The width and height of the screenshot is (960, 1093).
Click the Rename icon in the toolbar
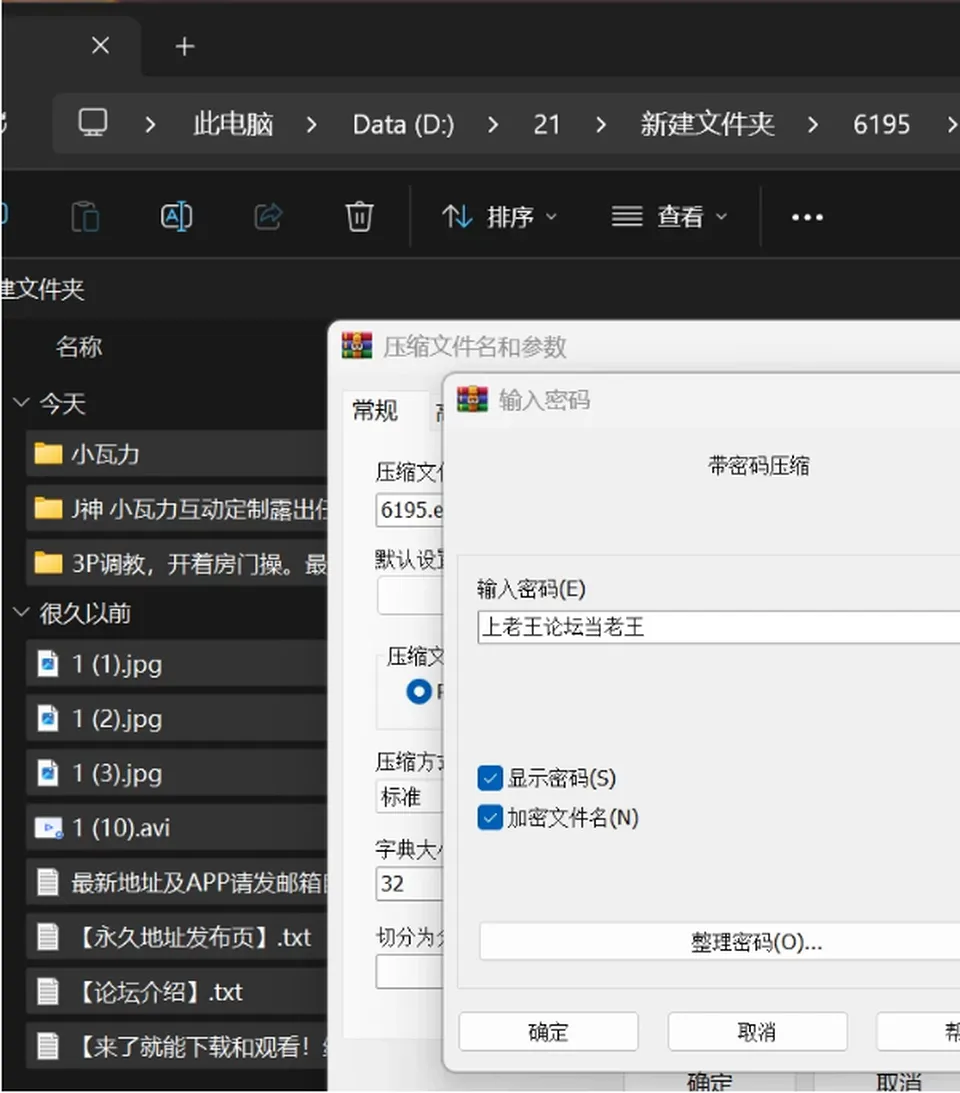click(176, 216)
